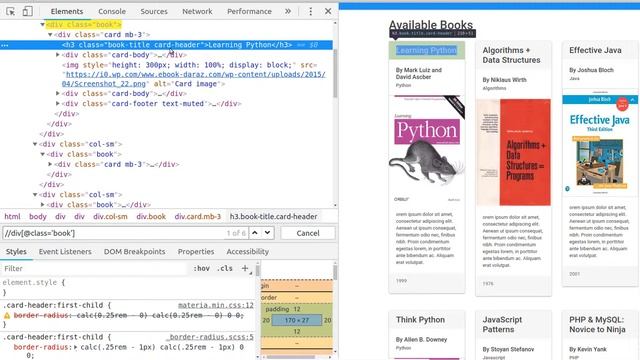Click the styles Filter input

(x=96, y=268)
